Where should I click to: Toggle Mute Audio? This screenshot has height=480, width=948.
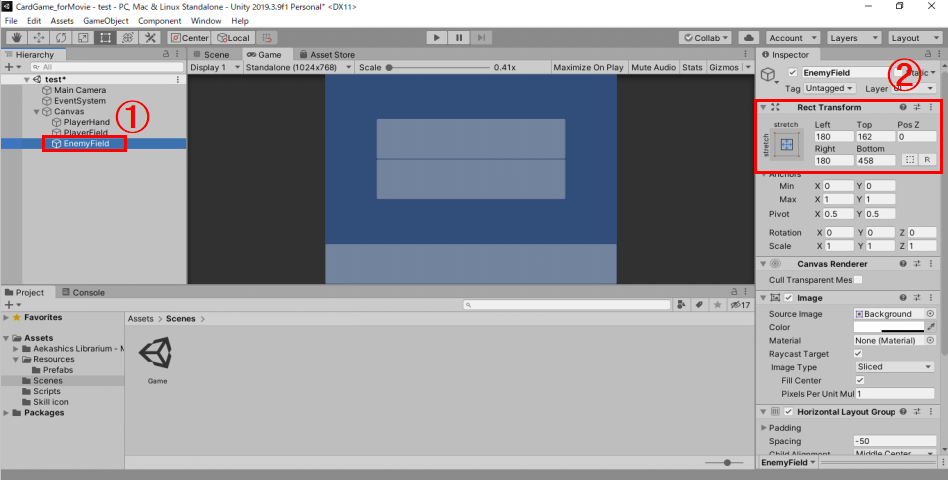(x=653, y=67)
